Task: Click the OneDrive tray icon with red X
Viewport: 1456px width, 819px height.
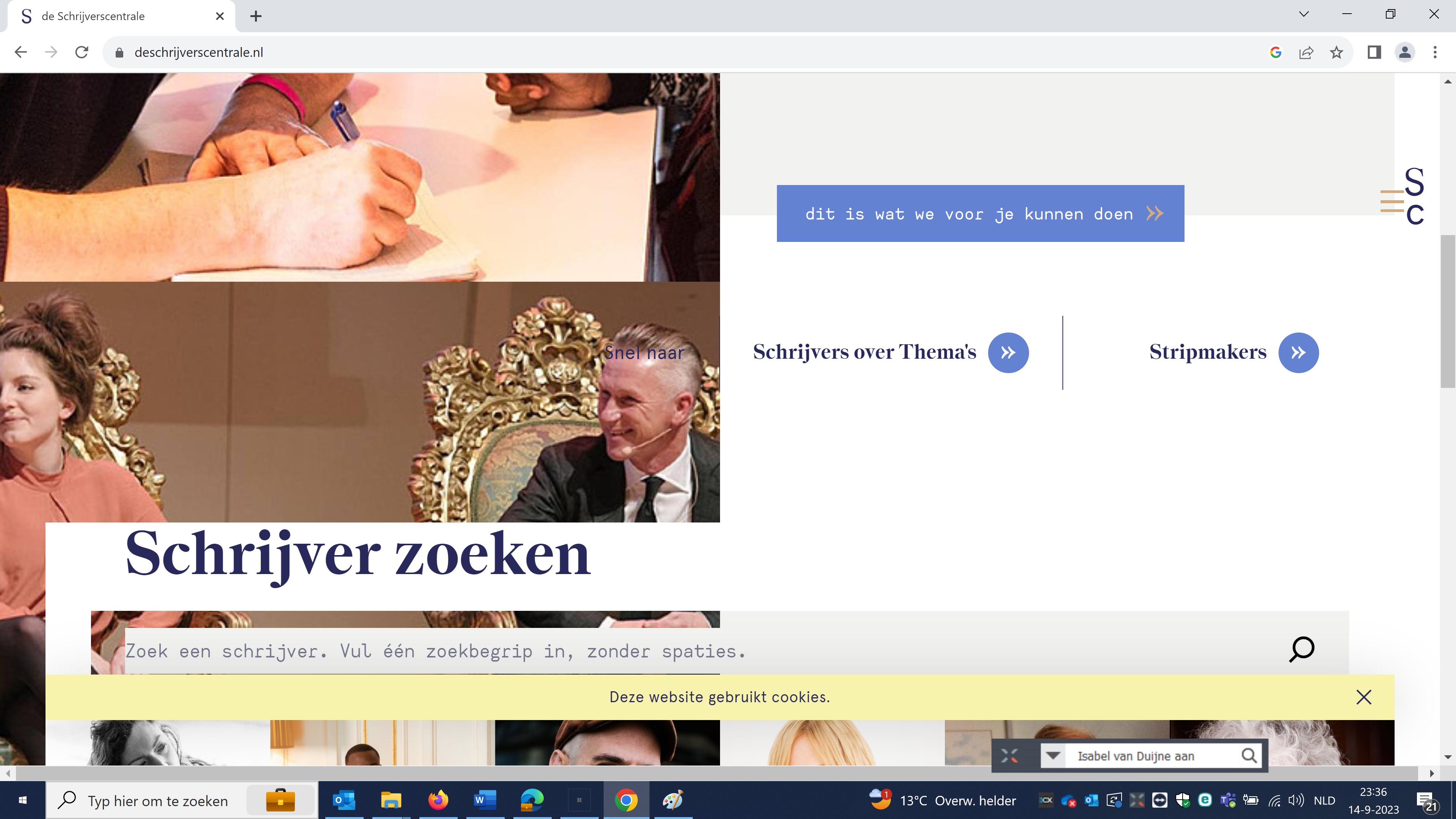Action: (x=1068, y=800)
